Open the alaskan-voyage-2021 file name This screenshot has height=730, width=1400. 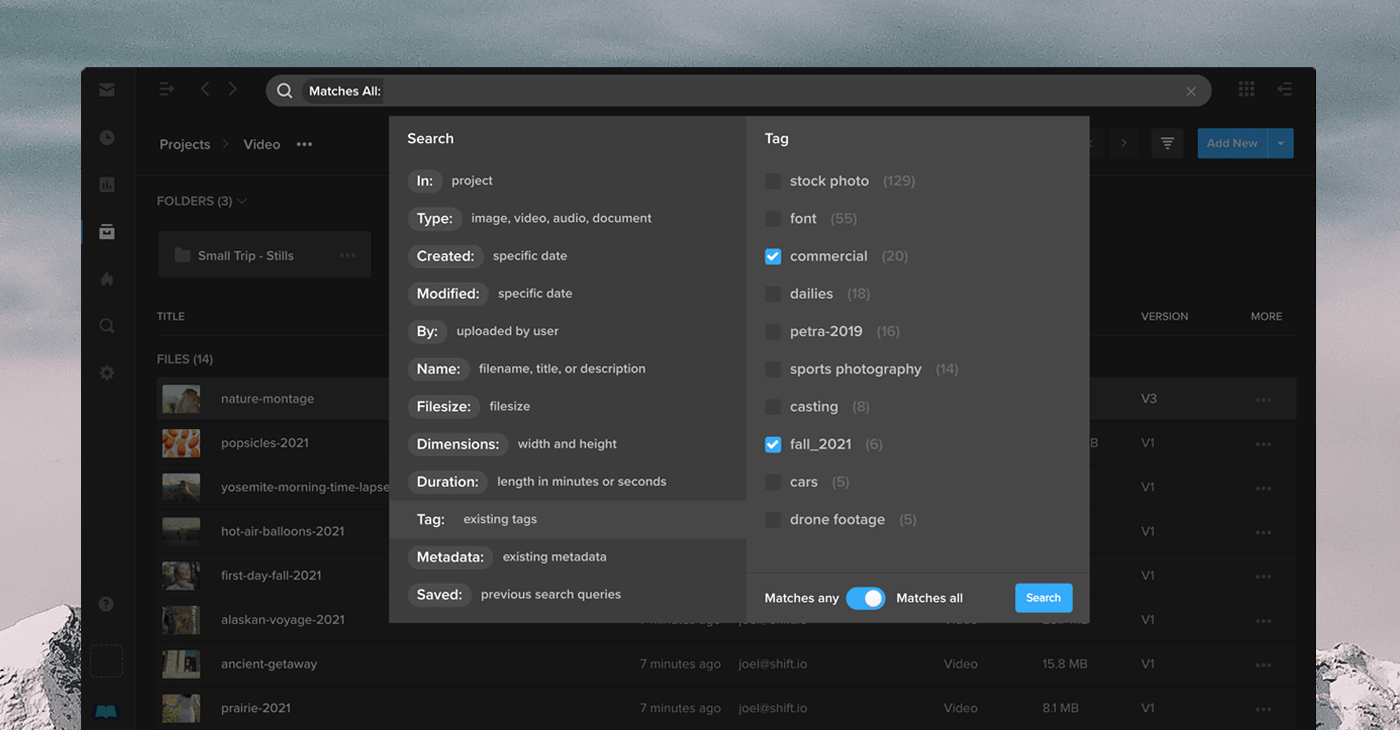(282, 620)
